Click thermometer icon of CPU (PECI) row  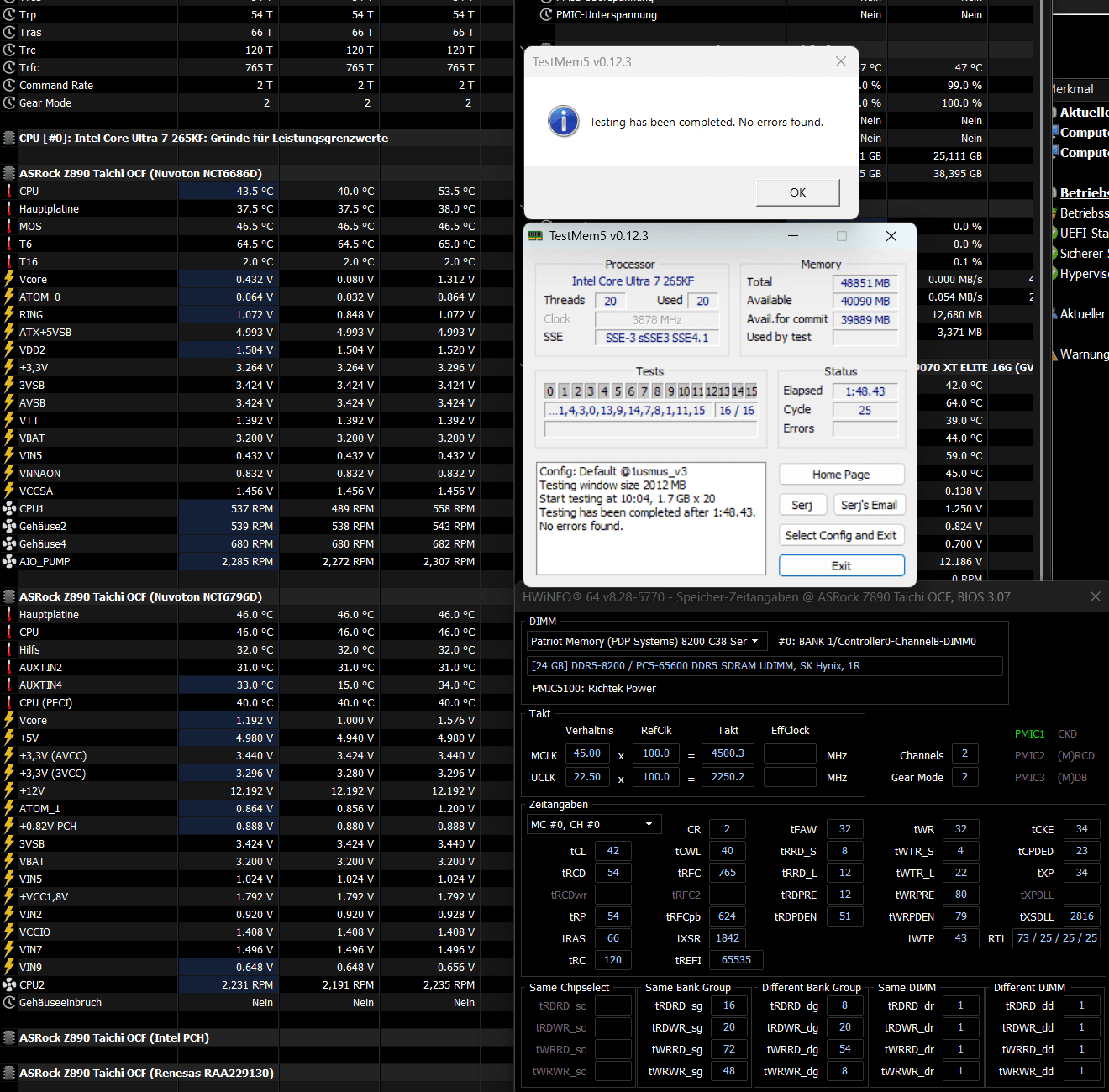(9, 702)
